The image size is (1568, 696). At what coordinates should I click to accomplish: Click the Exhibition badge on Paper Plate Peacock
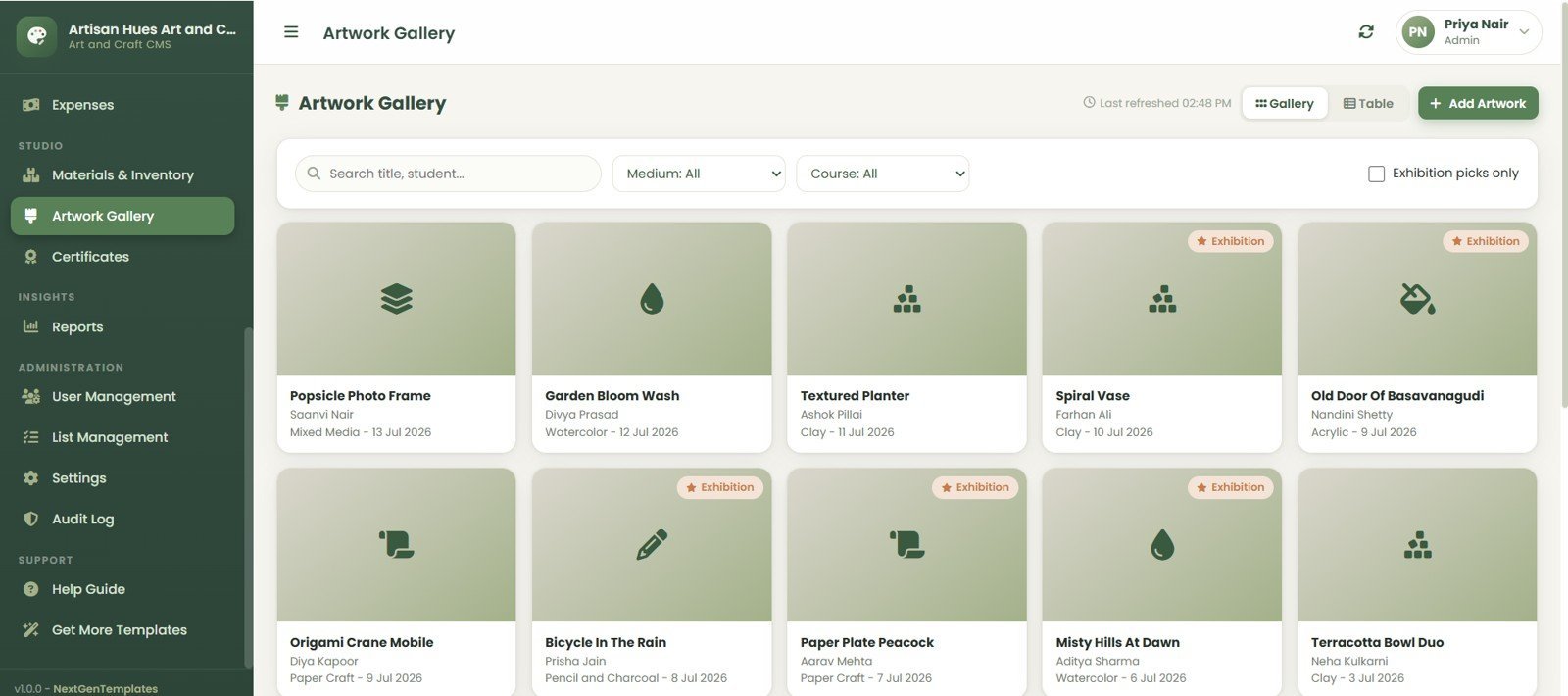coord(975,487)
